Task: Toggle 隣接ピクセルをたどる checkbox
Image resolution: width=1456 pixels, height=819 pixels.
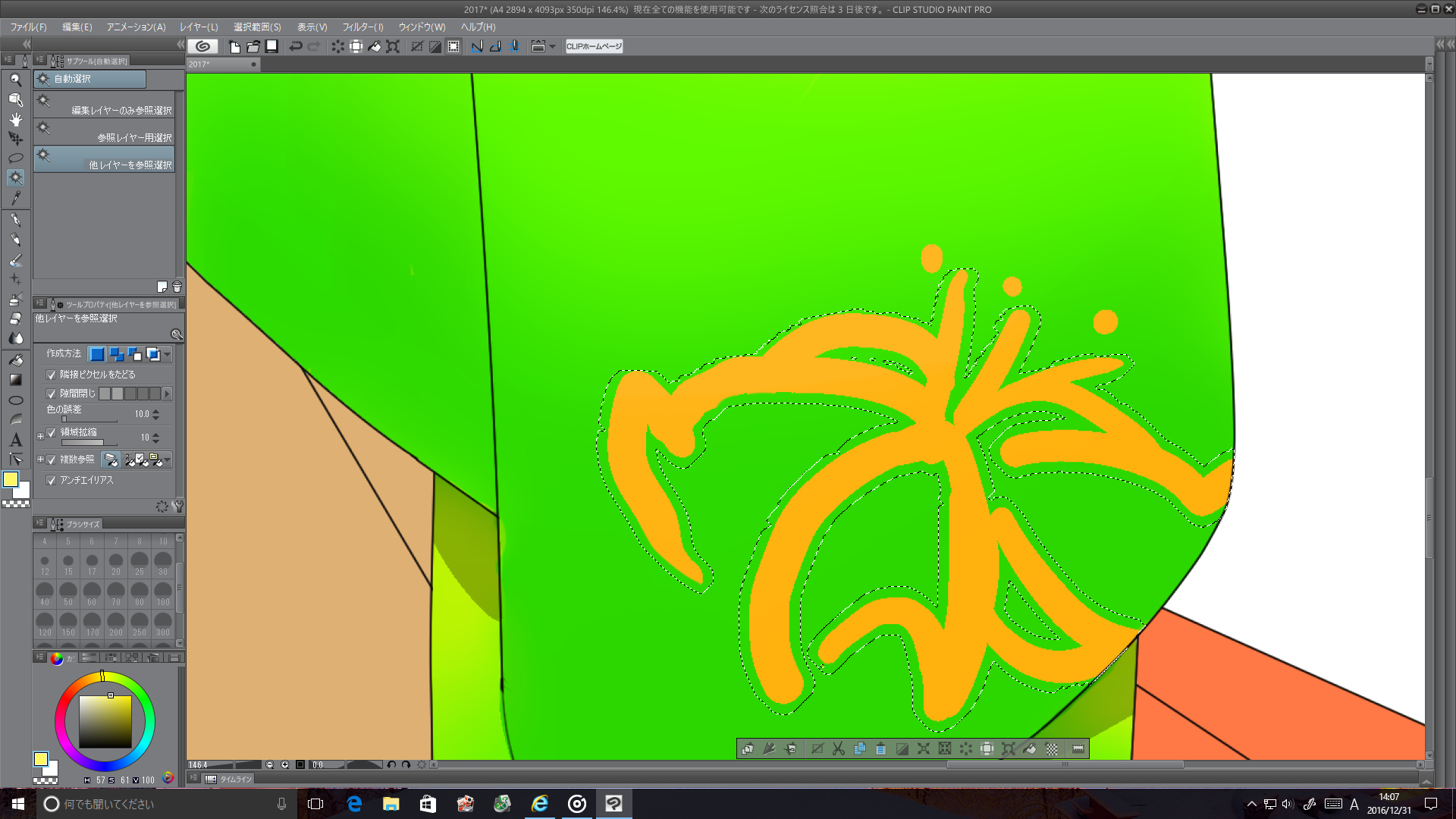Action: [52, 375]
